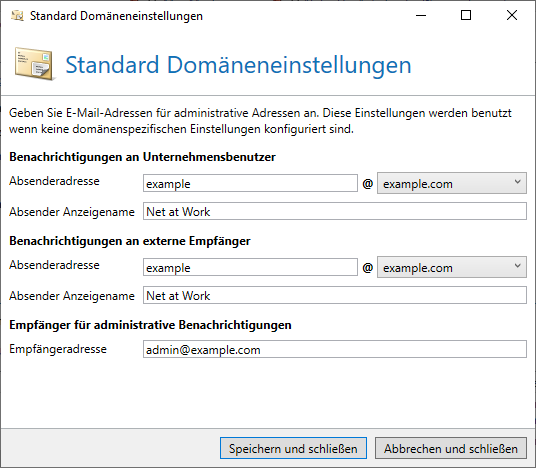
Task: Maximize the Standard Domäneneinstellungen window
Action: [466, 15]
